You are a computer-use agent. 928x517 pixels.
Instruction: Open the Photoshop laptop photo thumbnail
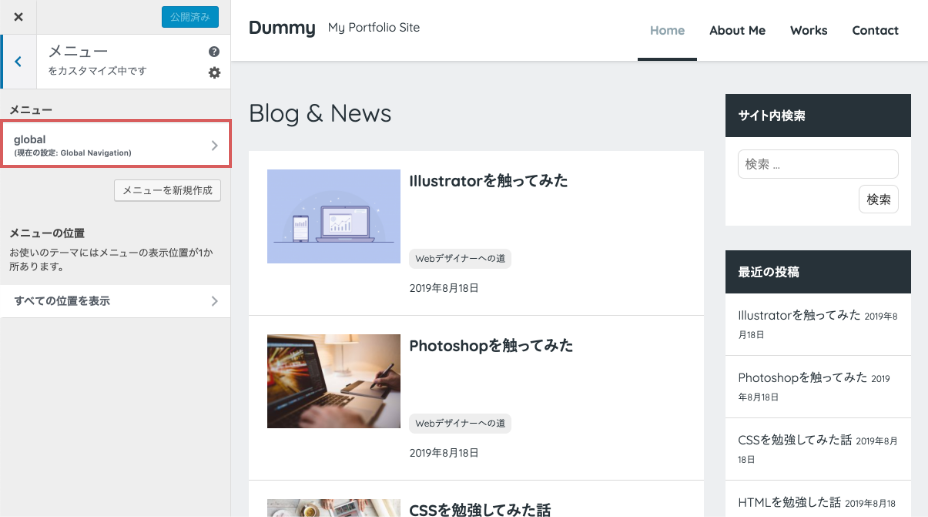333,381
